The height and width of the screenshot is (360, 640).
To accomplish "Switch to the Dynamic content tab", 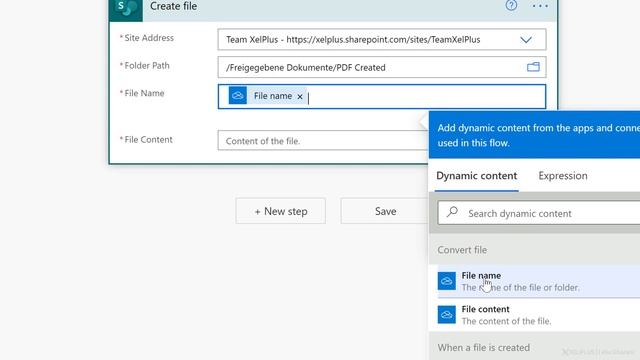I will pyautogui.click(x=476, y=176).
